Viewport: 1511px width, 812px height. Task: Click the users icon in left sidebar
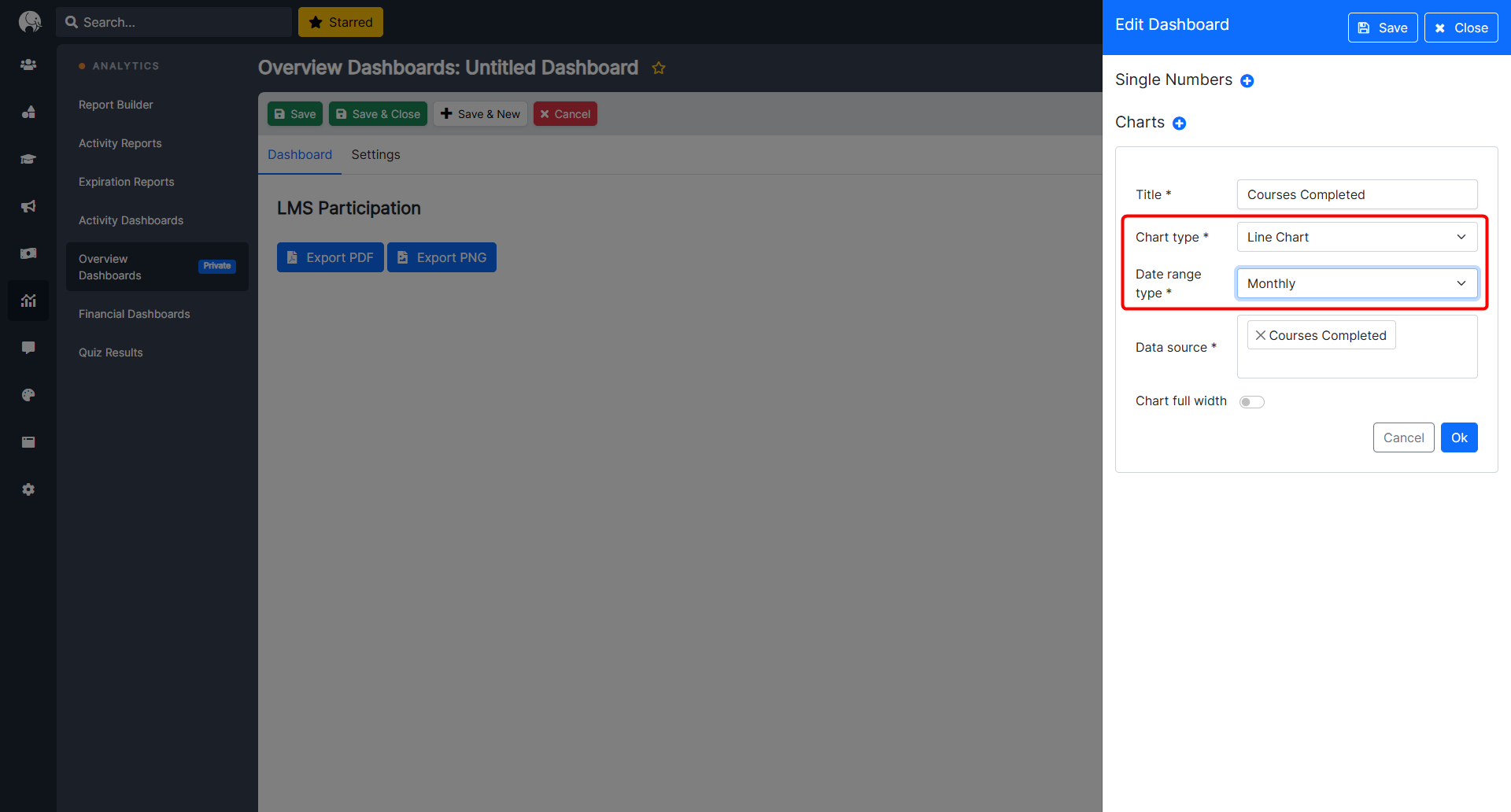[x=28, y=65]
